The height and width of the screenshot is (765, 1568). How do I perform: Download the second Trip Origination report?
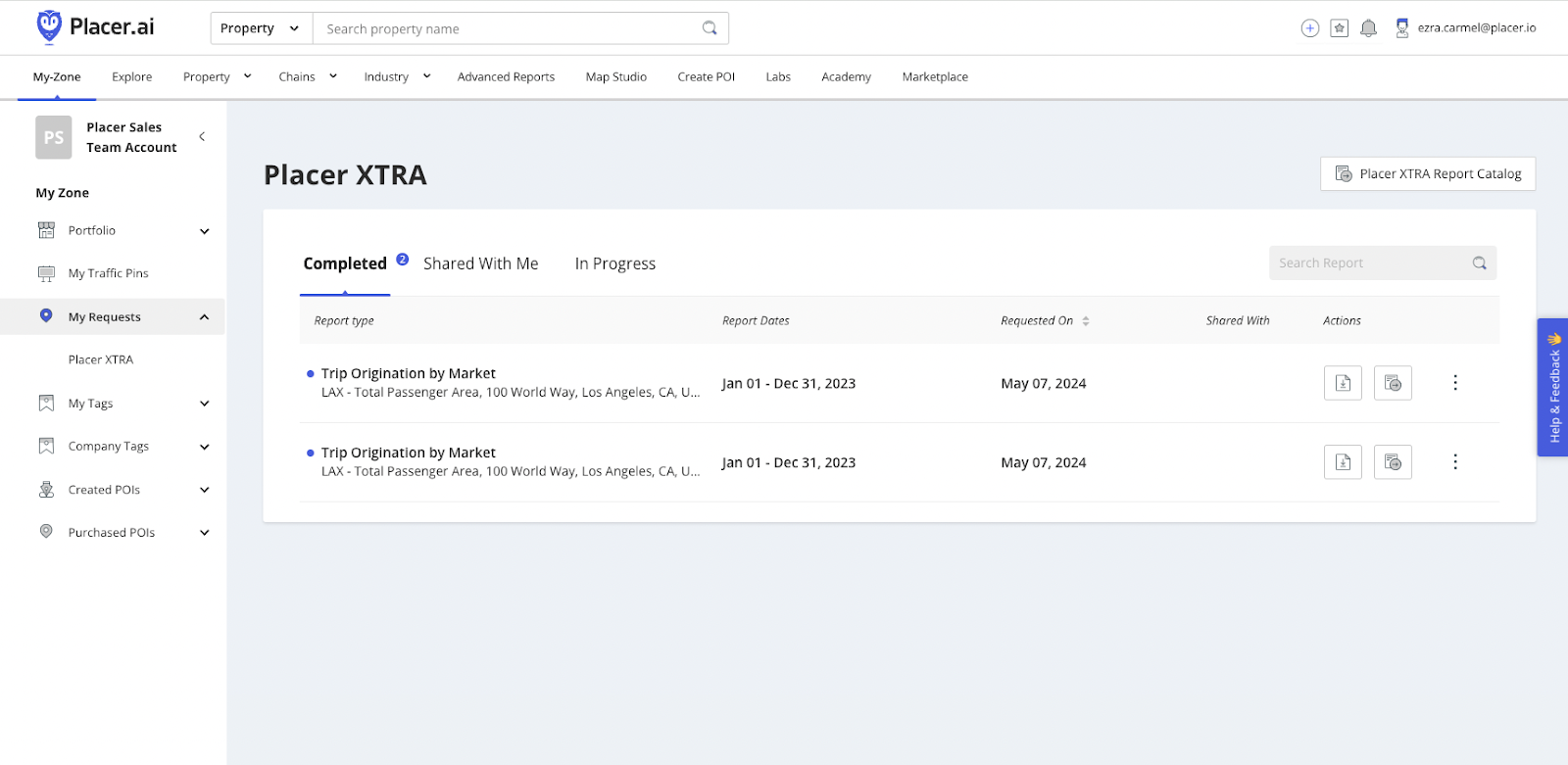tap(1344, 461)
